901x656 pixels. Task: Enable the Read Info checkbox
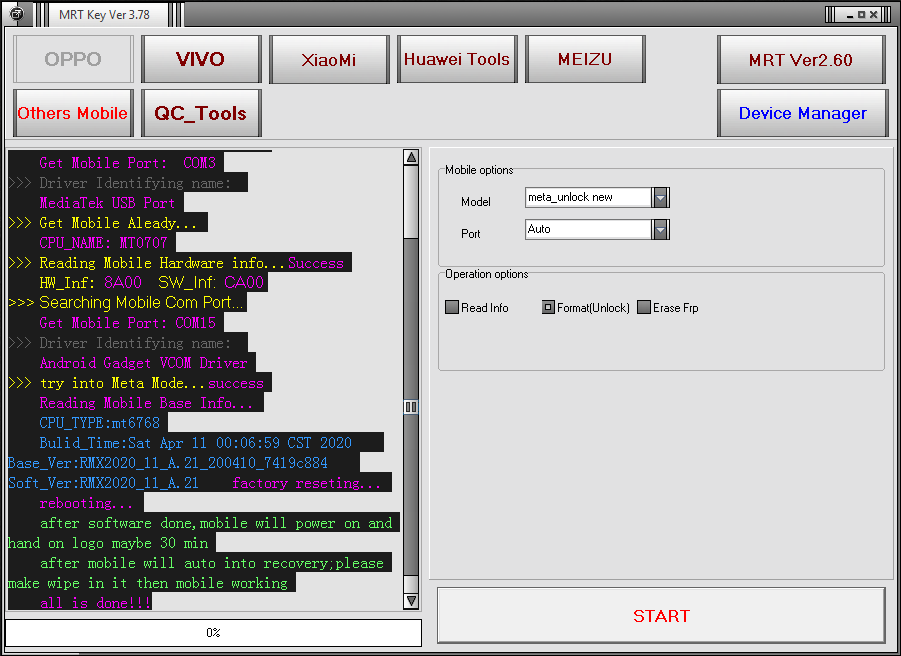point(452,307)
